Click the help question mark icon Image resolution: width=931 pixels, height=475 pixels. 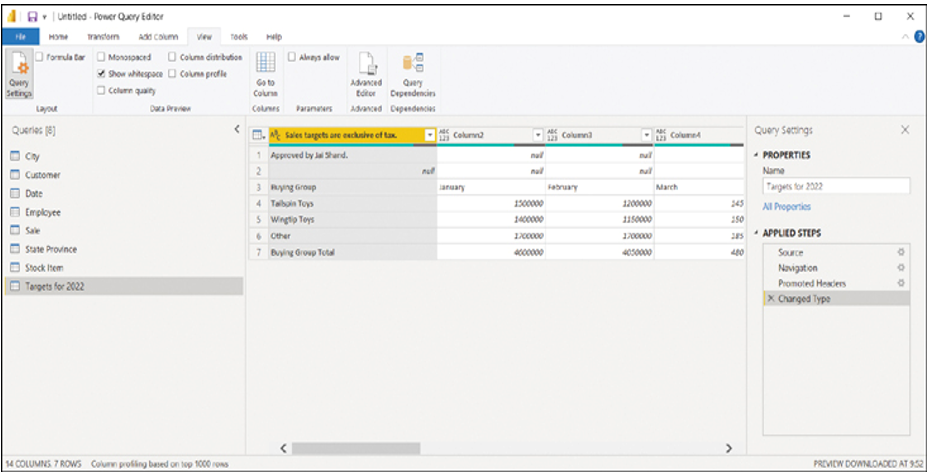click(920, 37)
